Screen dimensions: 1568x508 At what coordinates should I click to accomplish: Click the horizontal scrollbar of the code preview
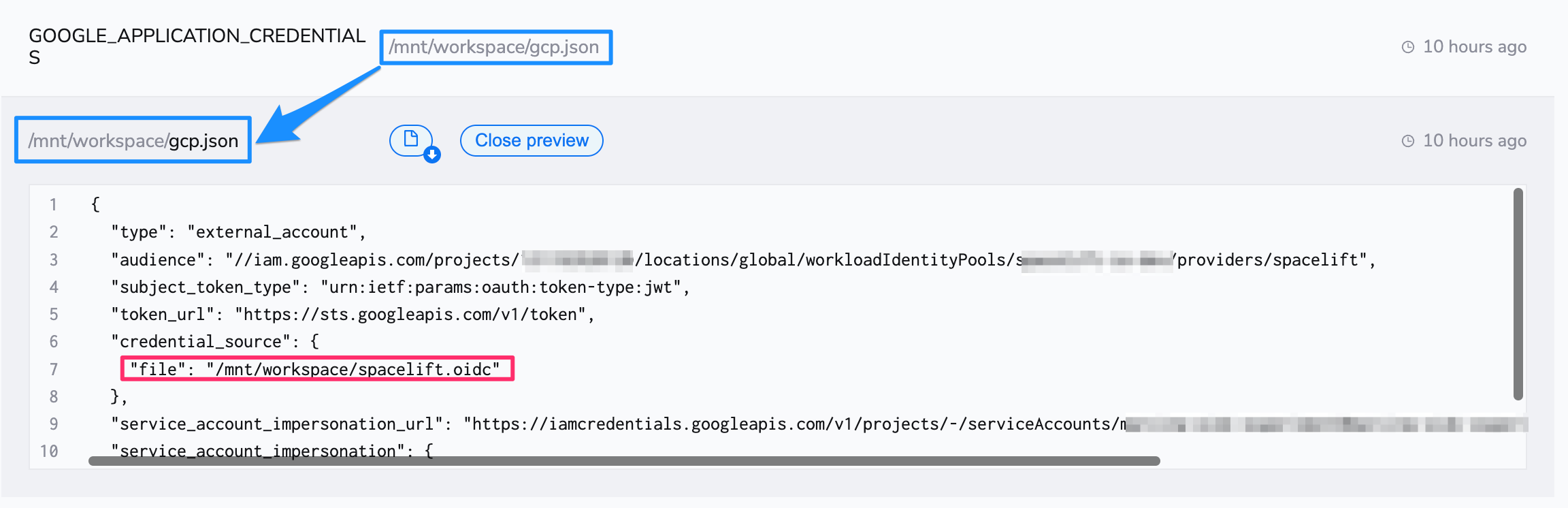623,461
